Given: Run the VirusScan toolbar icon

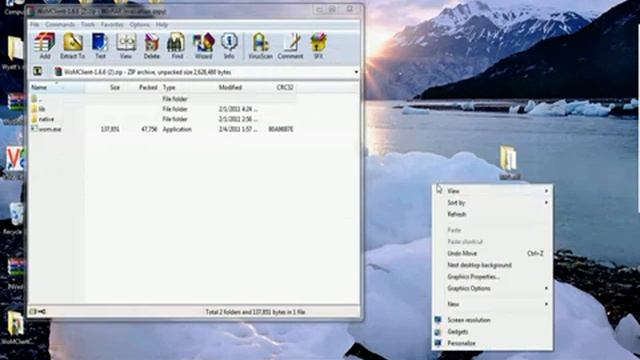Looking at the screenshot, I should (260, 46).
